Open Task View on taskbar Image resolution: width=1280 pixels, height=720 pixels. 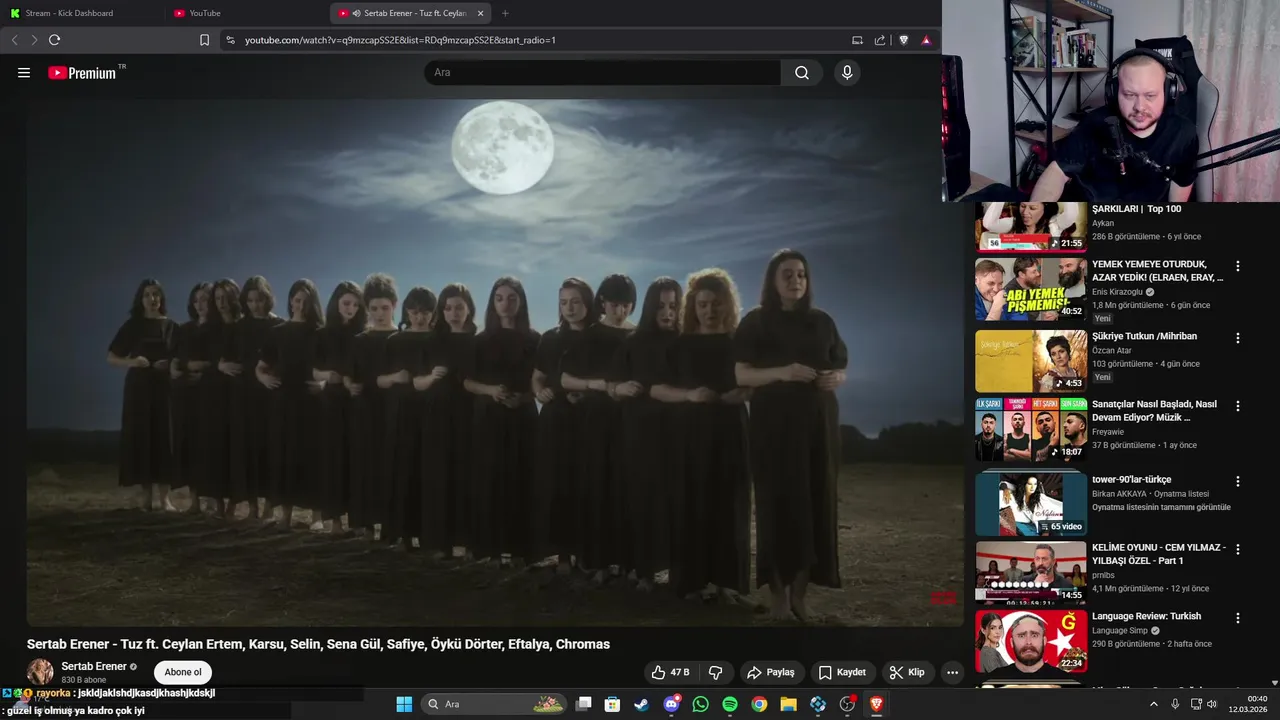point(584,704)
